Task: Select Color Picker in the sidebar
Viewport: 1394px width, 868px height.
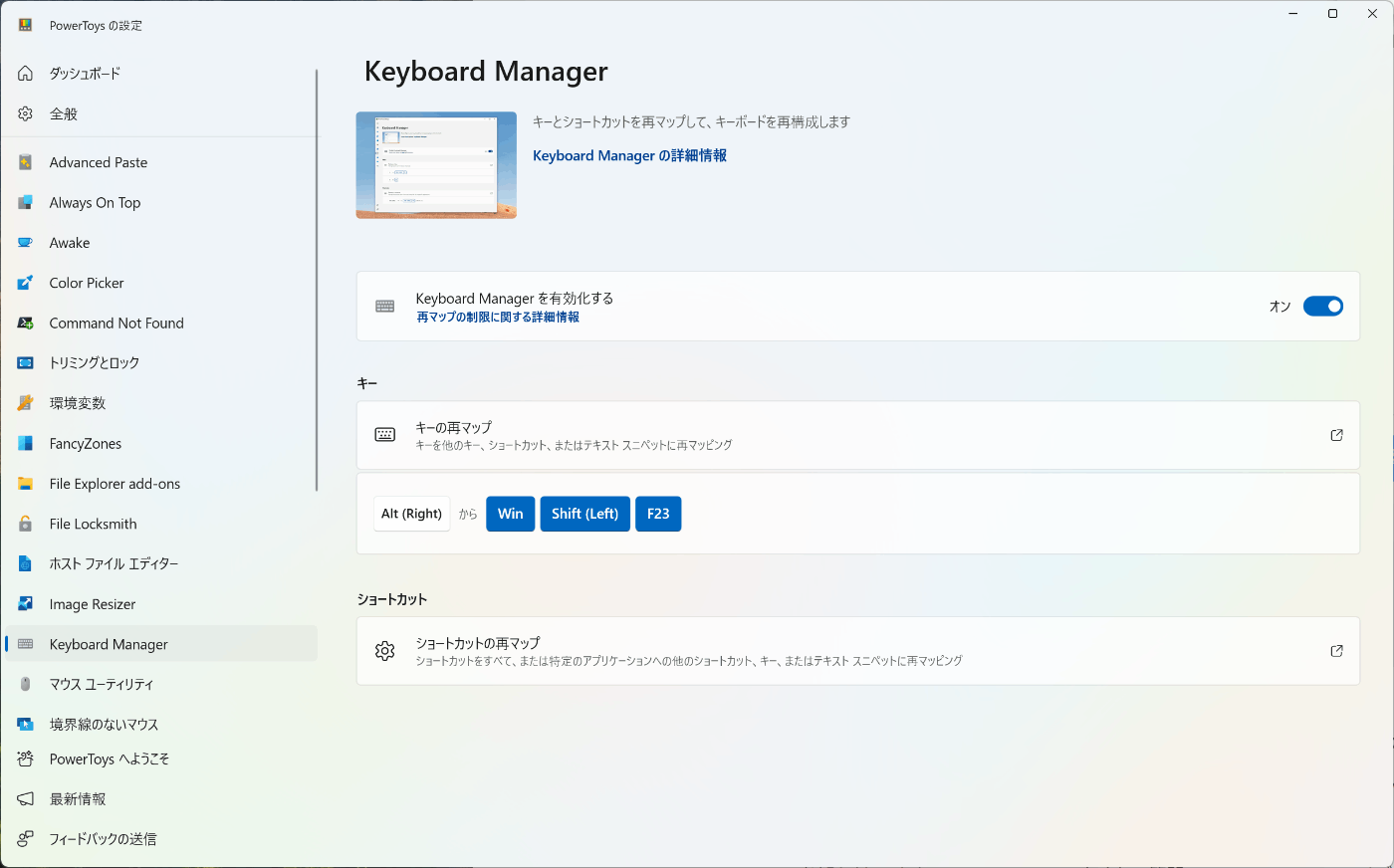Action: point(160,283)
